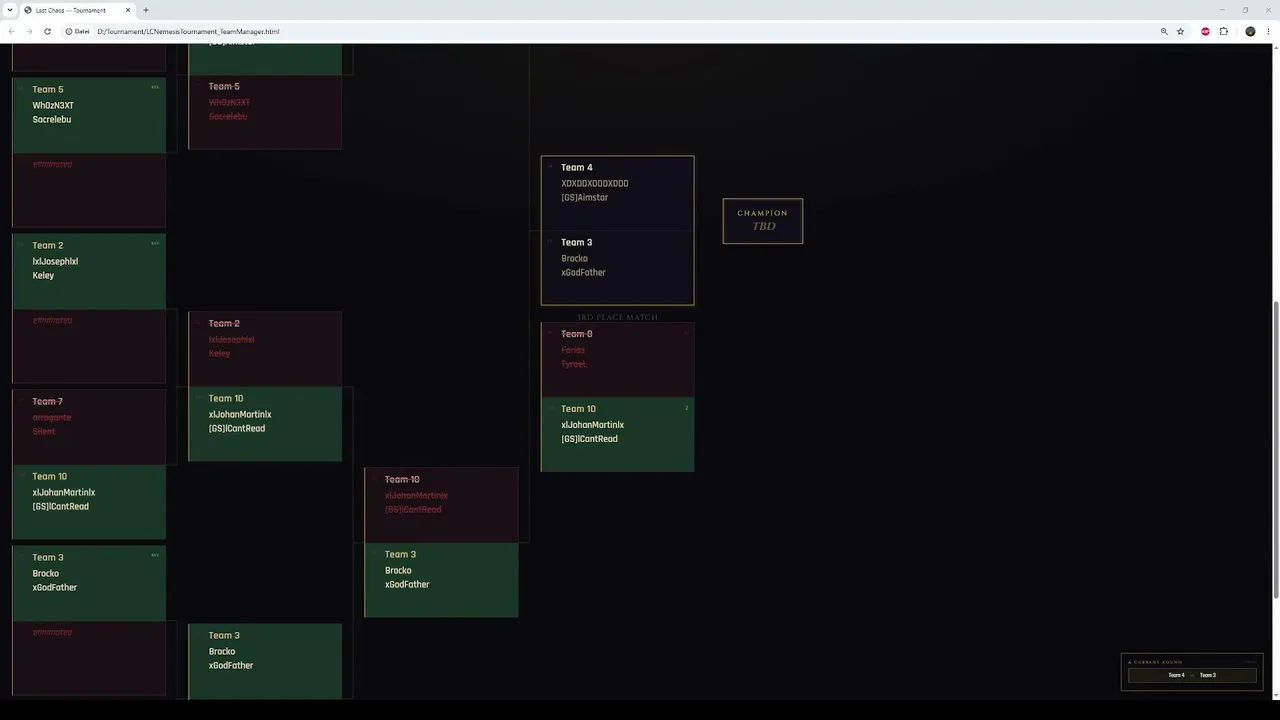Screen dimensions: 1280x720
Task: Click Sacrelebu name in green Team 5 card
Action: 52,119
